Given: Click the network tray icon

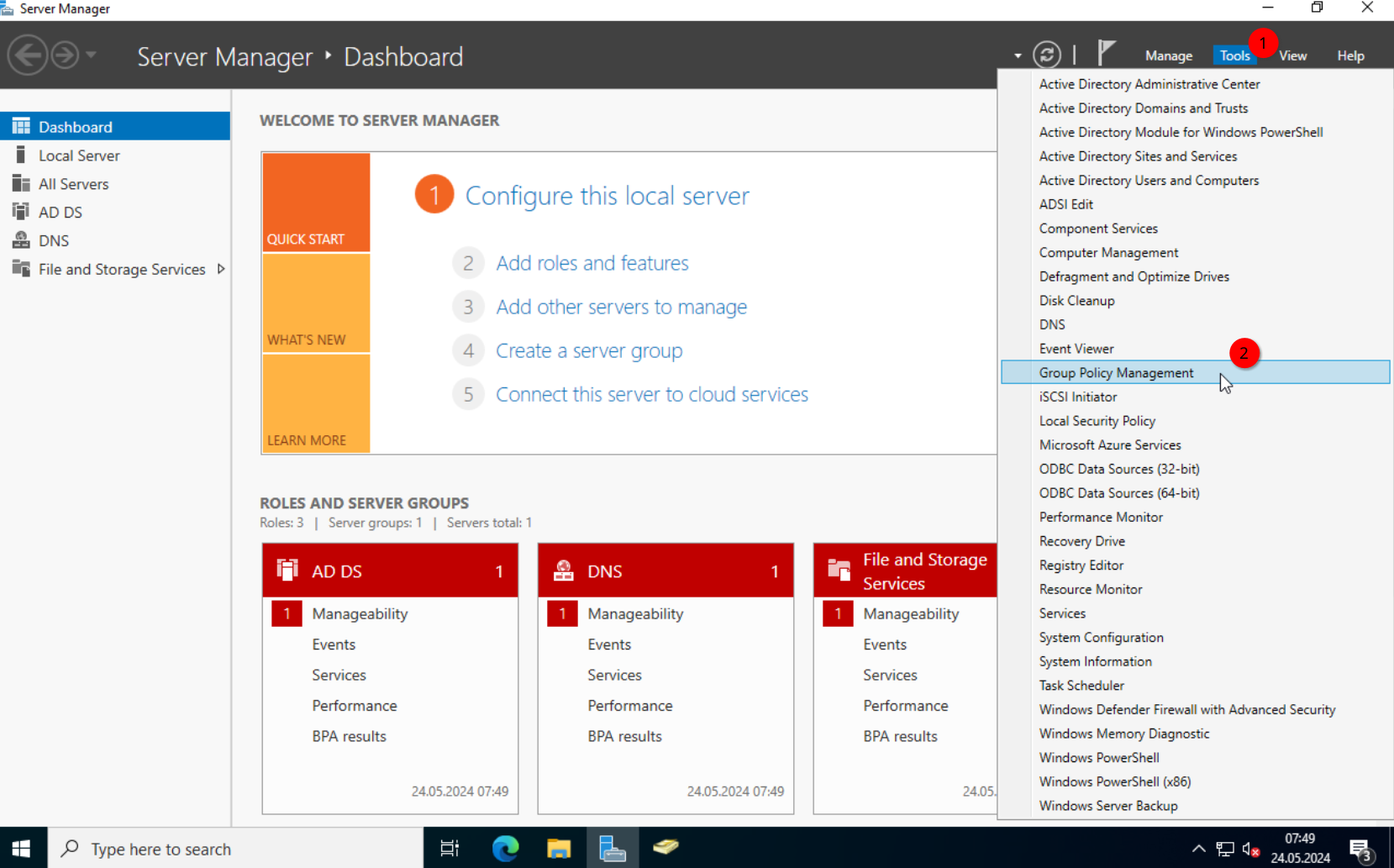Looking at the screenshot, I should point(1225,850).
